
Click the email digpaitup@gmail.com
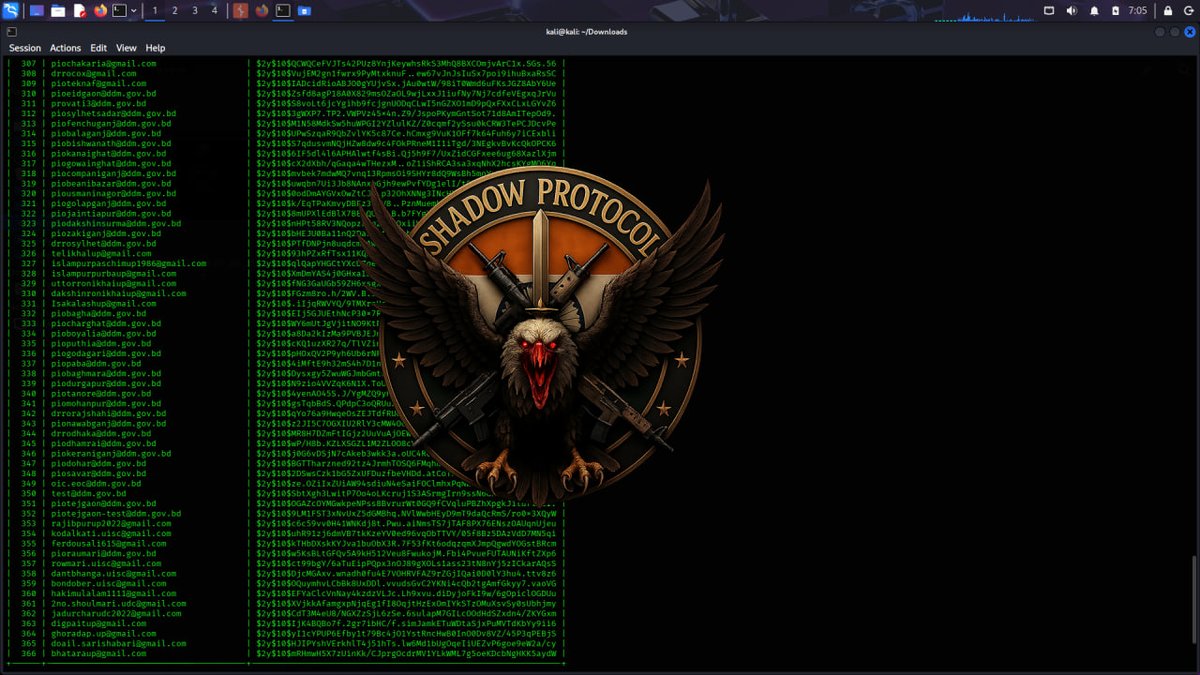click(x=98, y=623)
